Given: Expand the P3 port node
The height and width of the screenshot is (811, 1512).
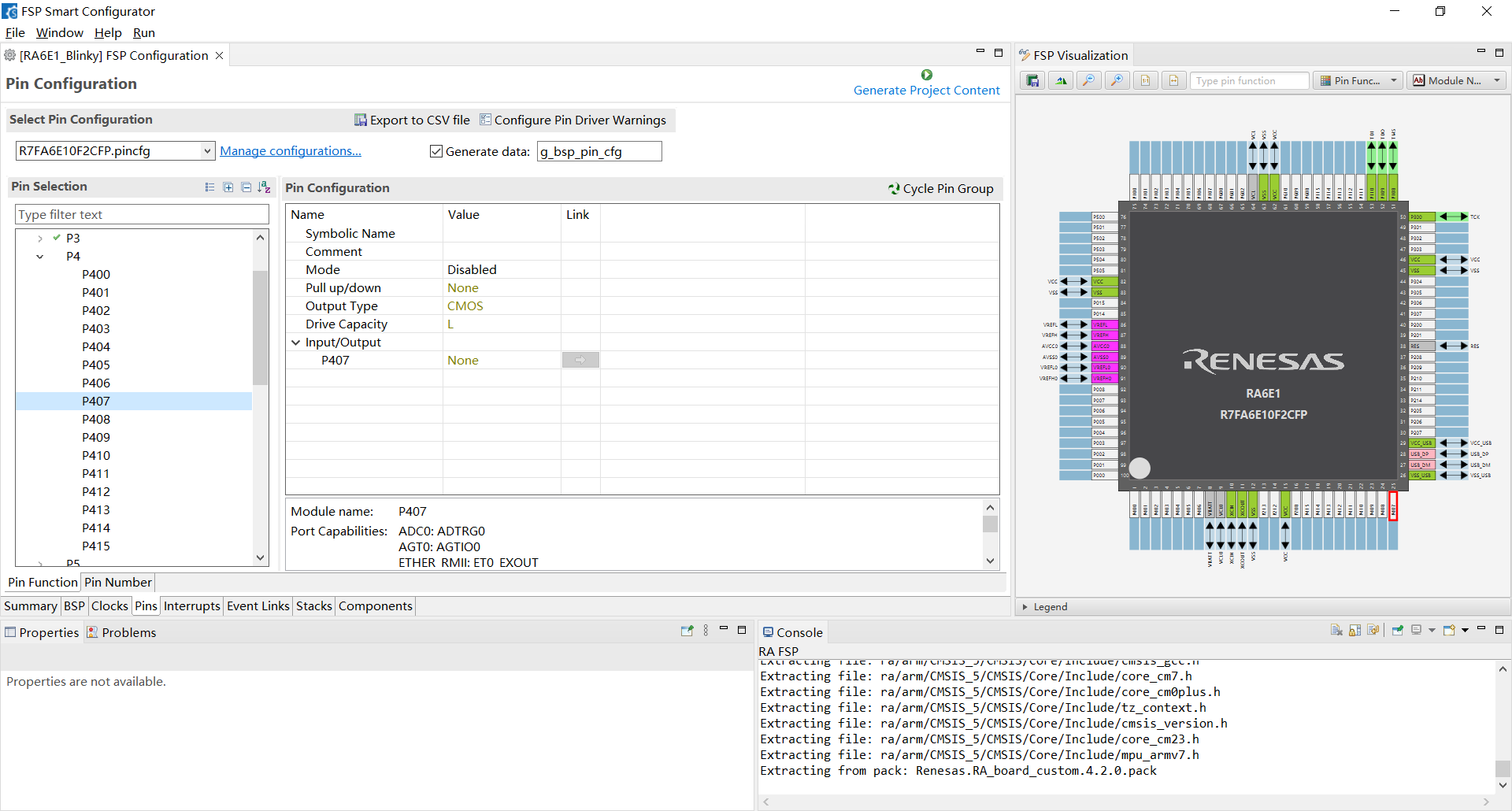Looking at the screenshot, I should point(40,238).
